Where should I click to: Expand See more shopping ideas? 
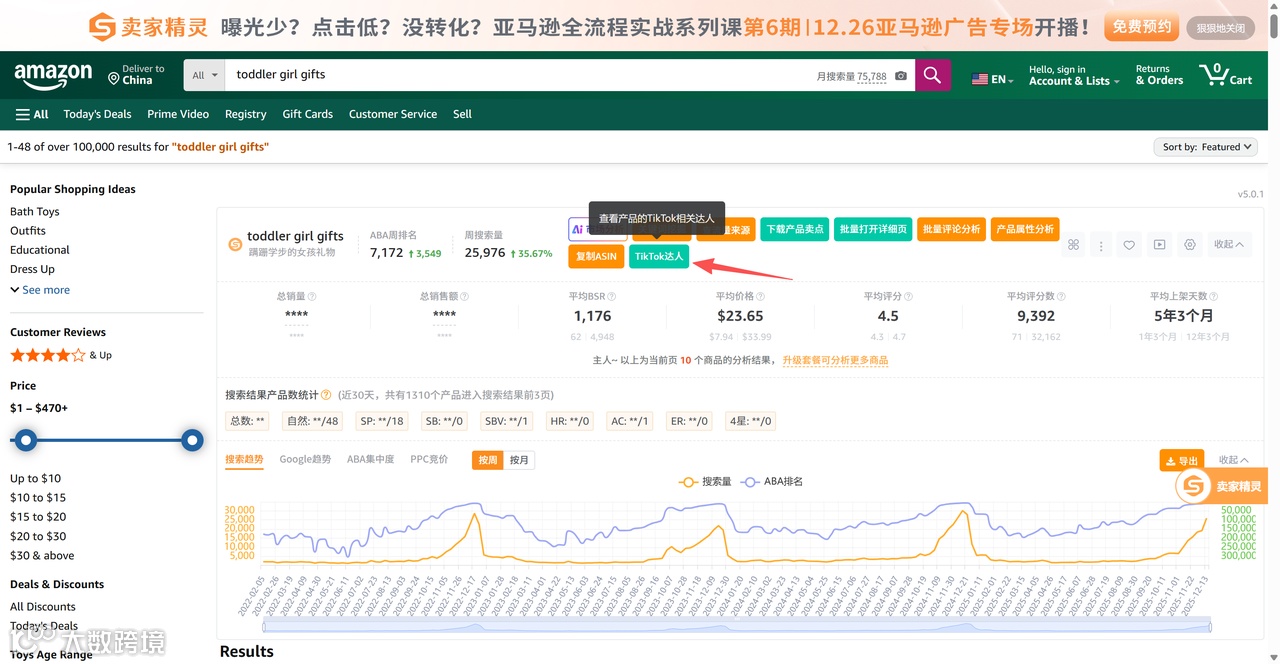(40, 290)
